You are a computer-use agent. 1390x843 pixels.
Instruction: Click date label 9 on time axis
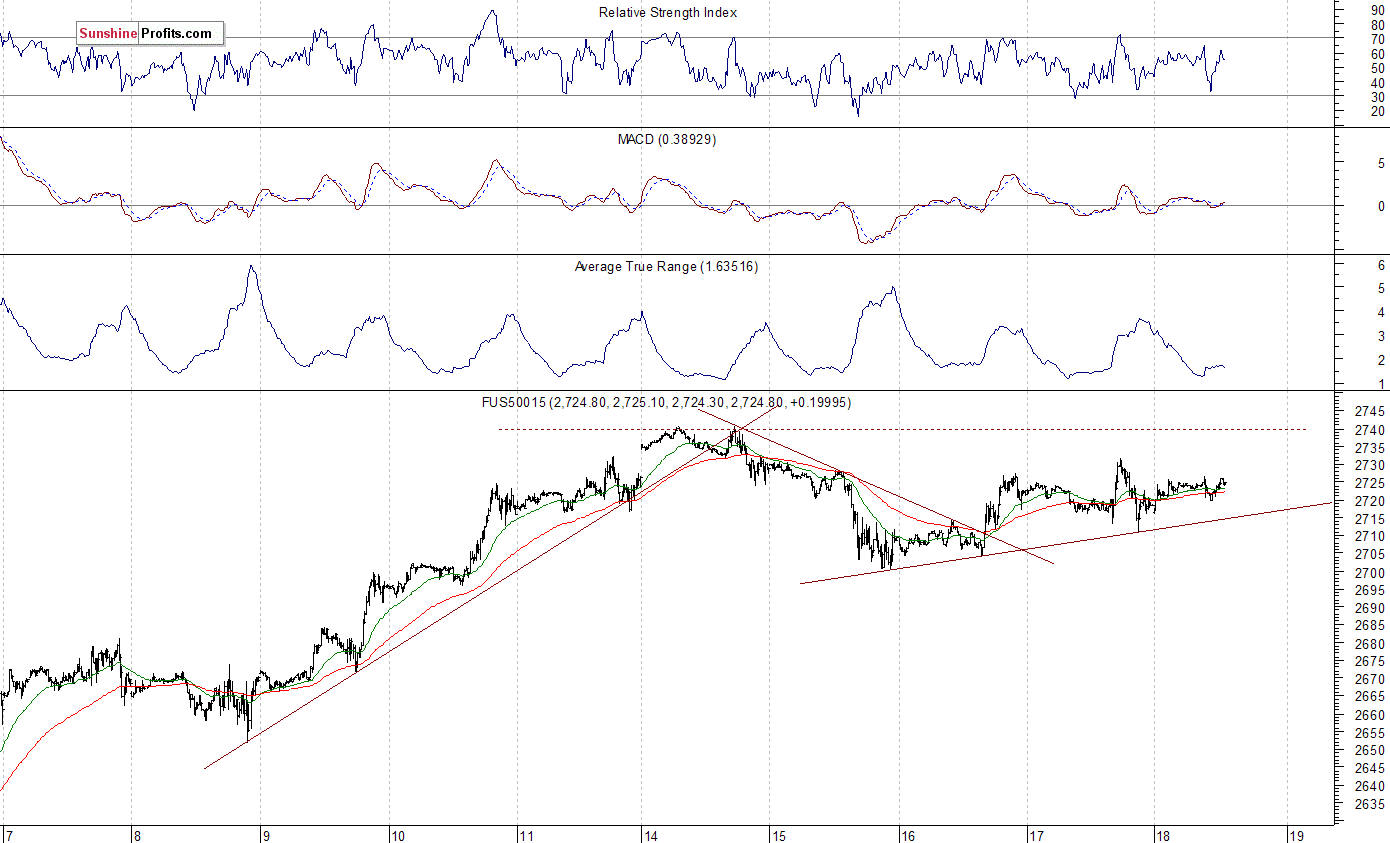point(266,835)
